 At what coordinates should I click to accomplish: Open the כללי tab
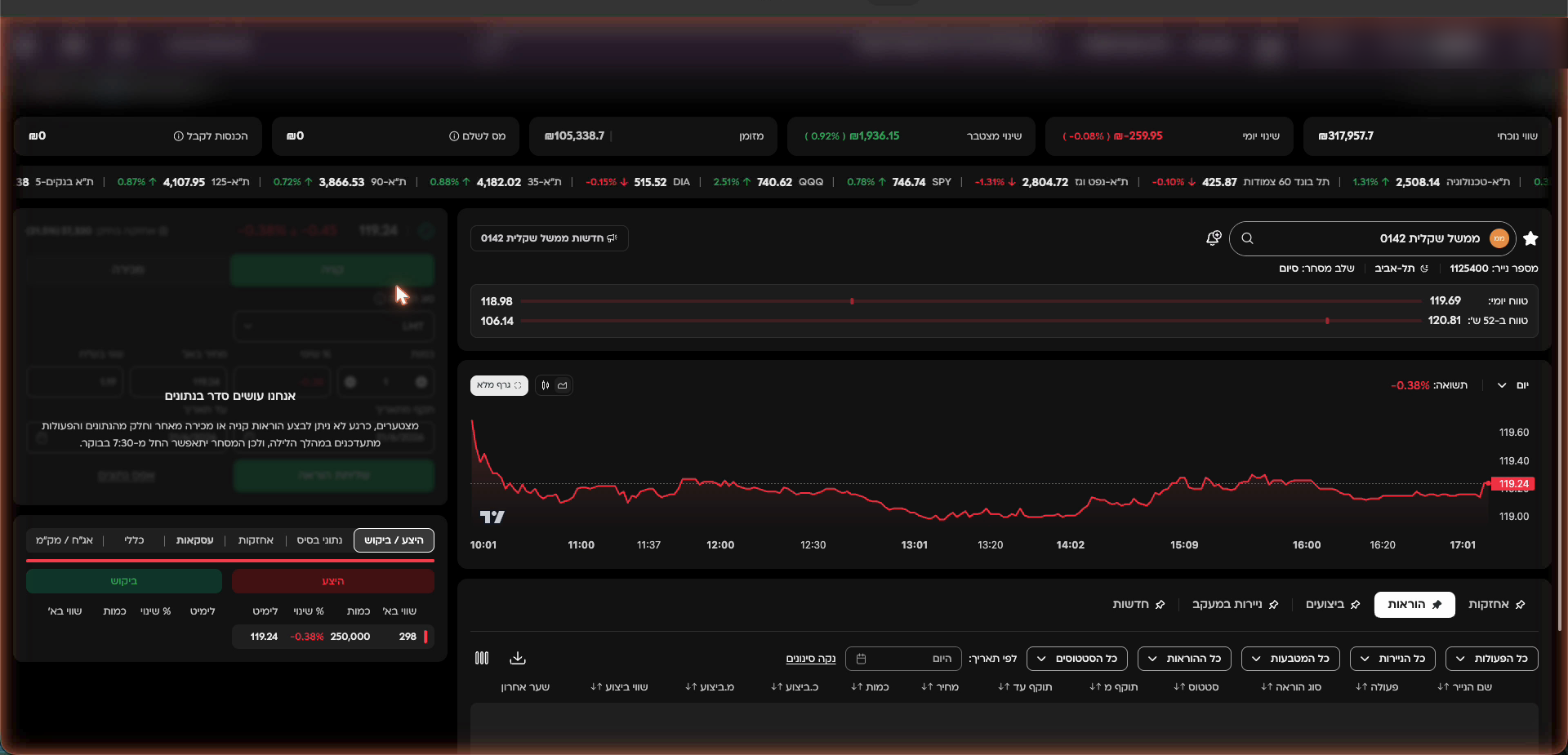(134, 540)
